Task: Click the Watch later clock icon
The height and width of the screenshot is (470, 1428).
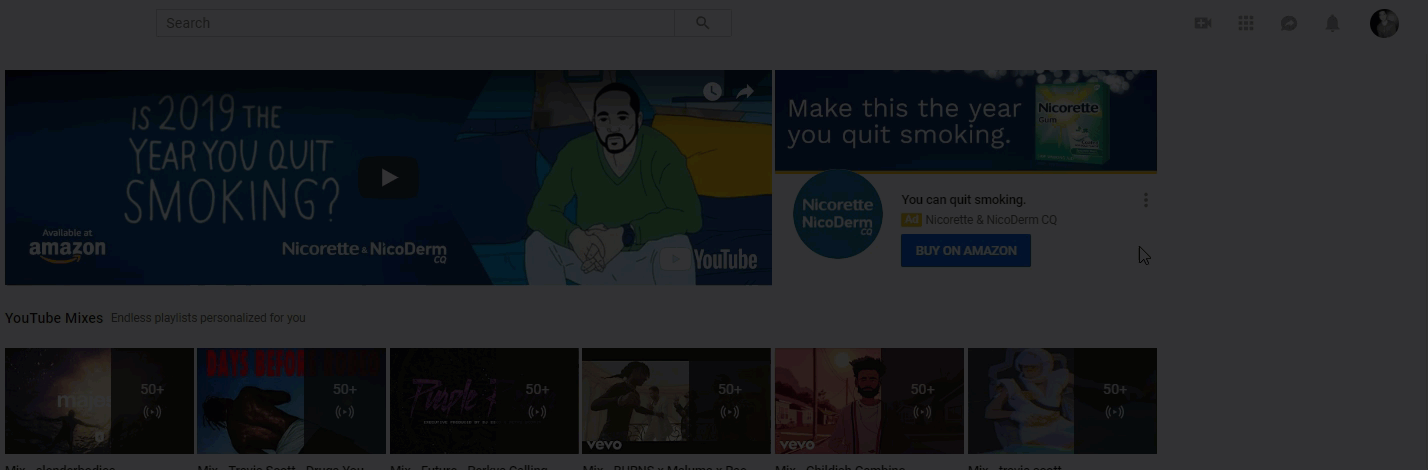Action: tap(711, 92)
